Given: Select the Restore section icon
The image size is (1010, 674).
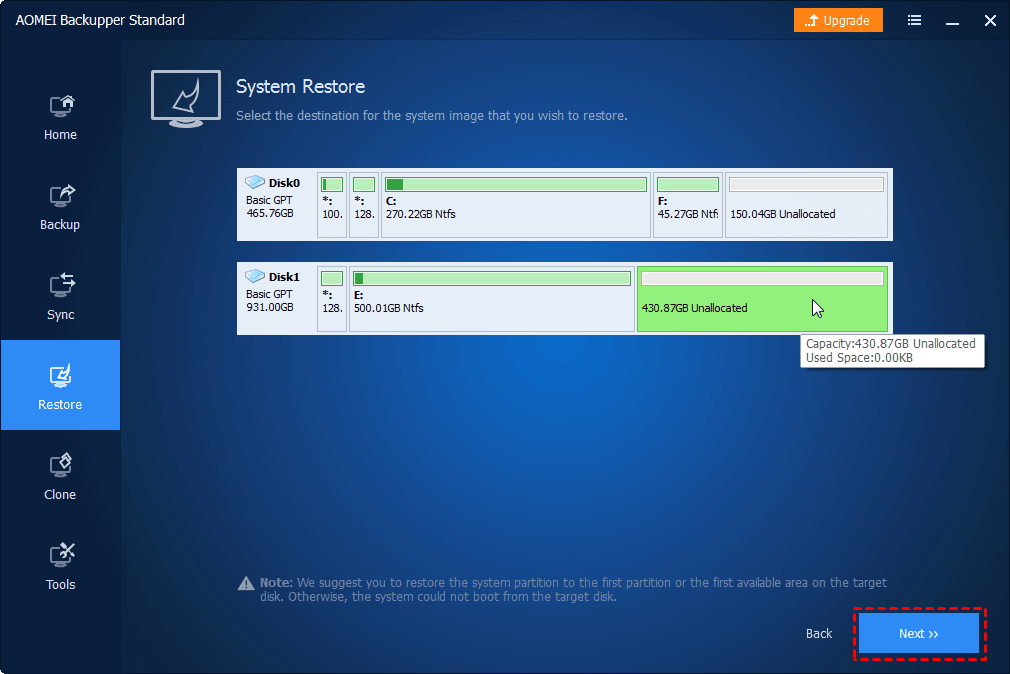Looking at the screenshot, I should tap(61, 376).
